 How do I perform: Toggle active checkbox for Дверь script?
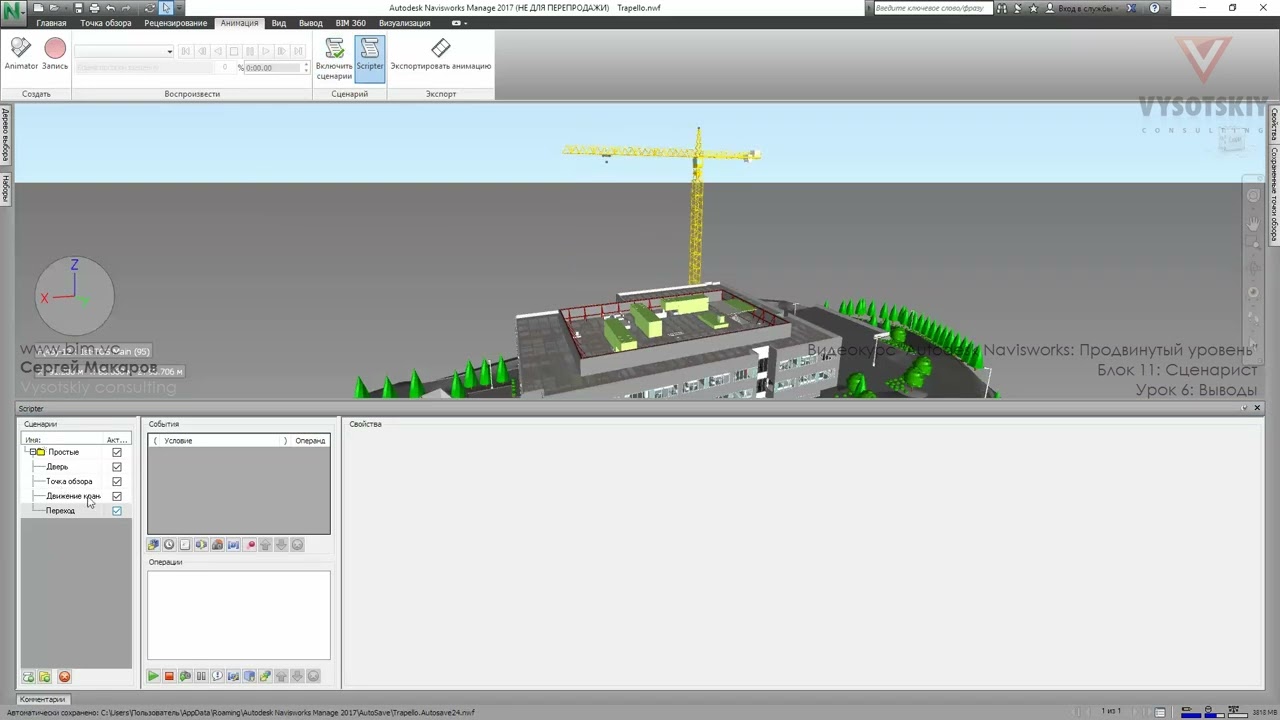tap(117, 467)
